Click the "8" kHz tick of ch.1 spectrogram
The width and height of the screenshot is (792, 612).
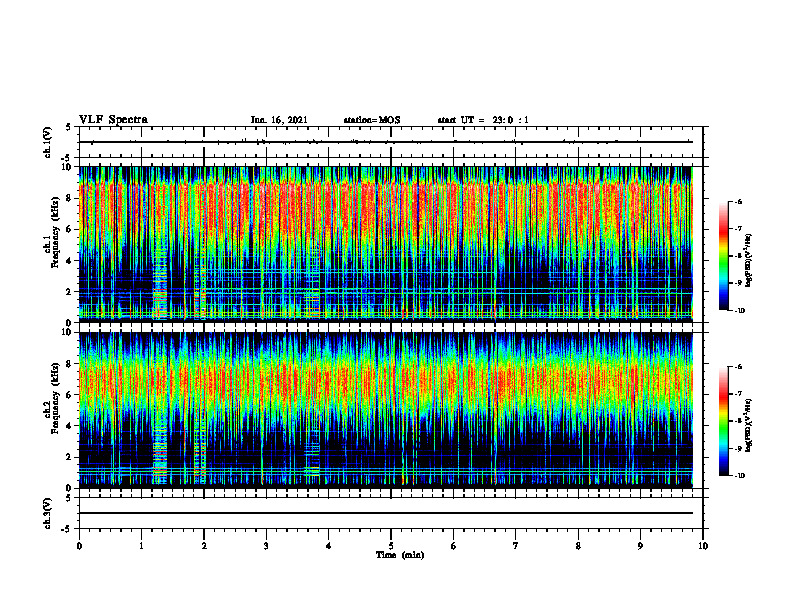pyautogui.click(x=70, y=198)
